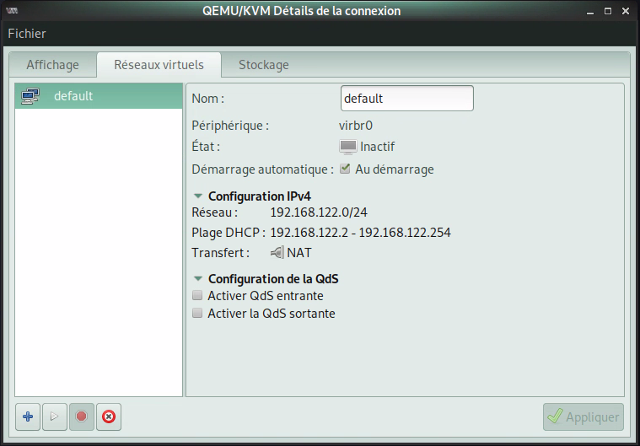Click the monitor icon next to Inactif
Screen dimensions: 640x446
pos(348,146)
